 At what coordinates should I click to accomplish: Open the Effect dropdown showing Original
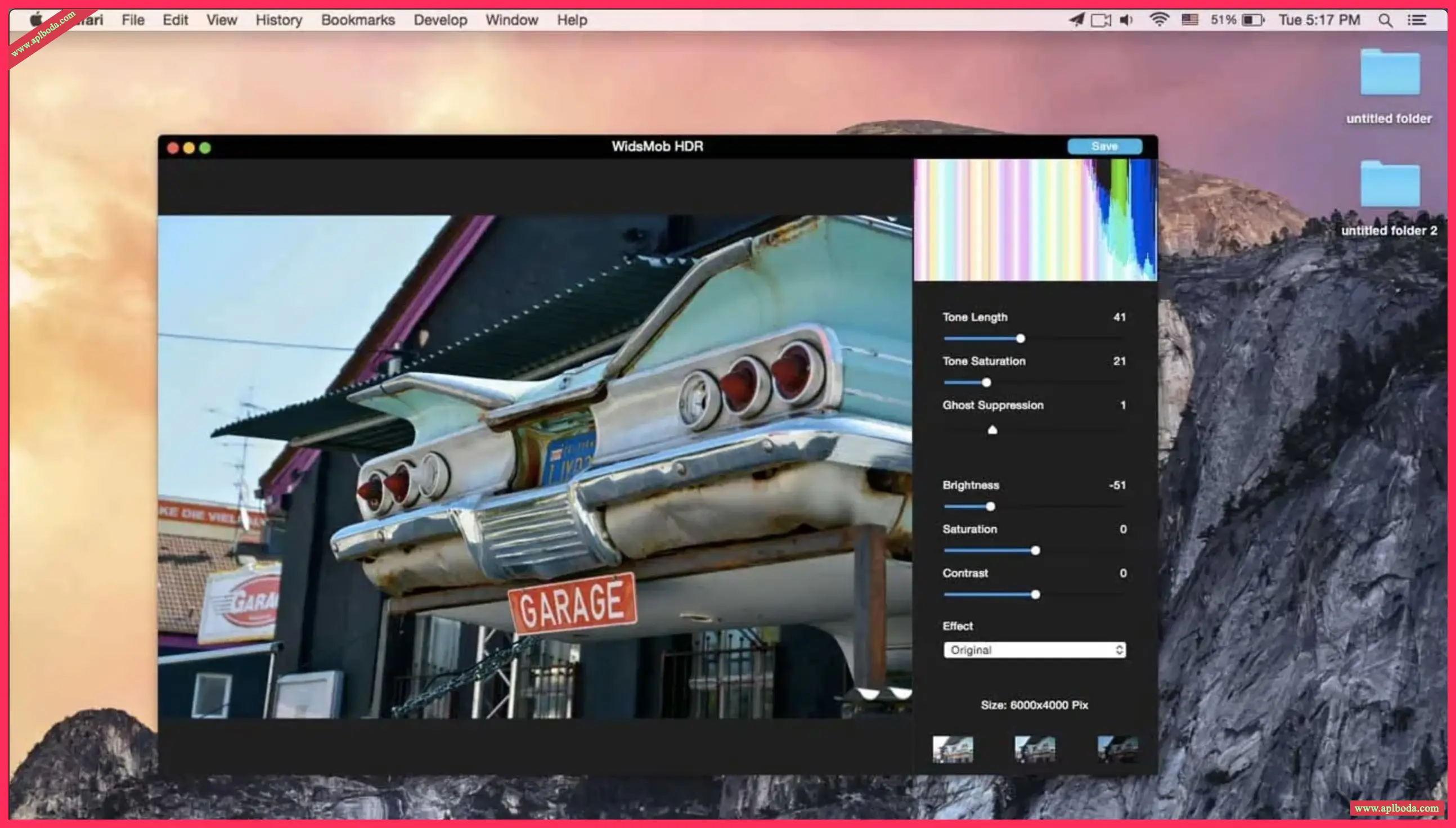1034,650
